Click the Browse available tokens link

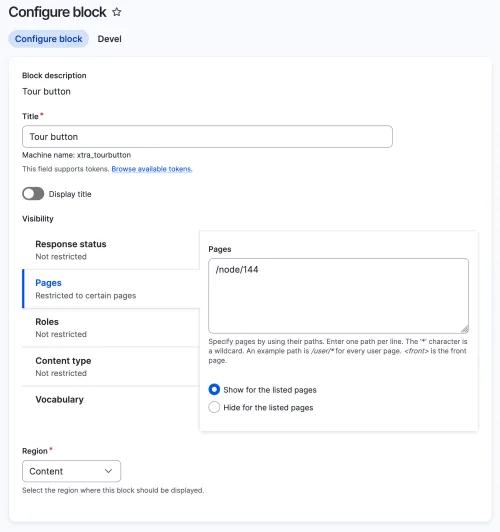click(152, 169)
